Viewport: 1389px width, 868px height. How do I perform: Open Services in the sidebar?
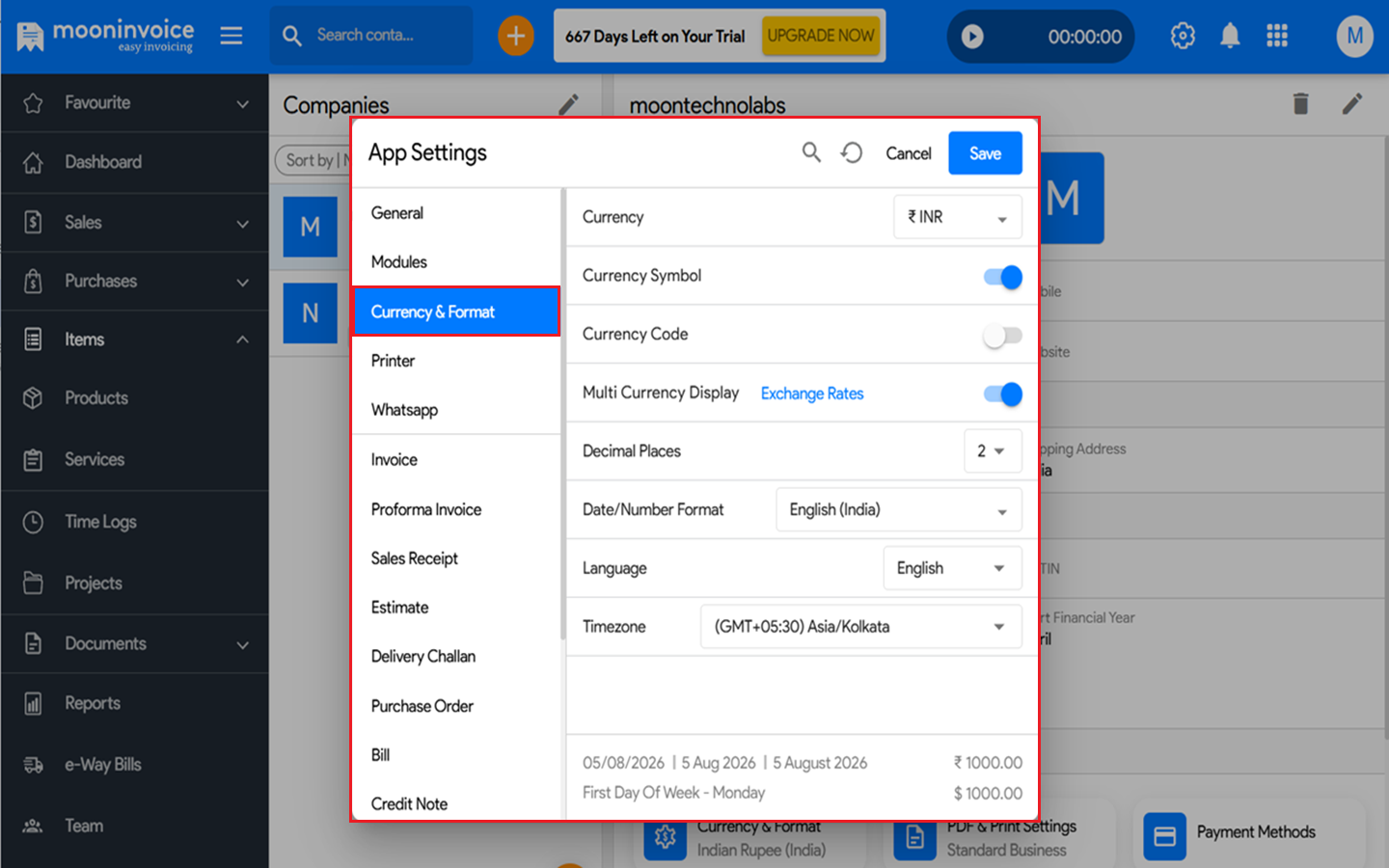coord(135,460)
